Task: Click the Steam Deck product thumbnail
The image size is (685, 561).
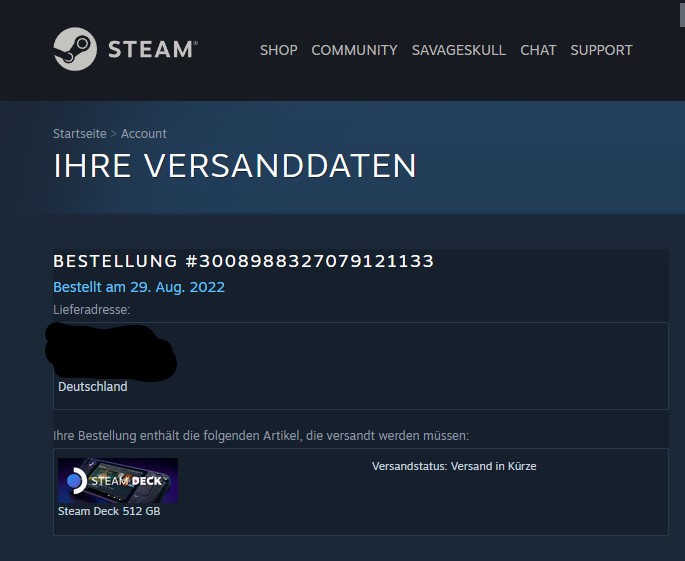Action: 118,480
